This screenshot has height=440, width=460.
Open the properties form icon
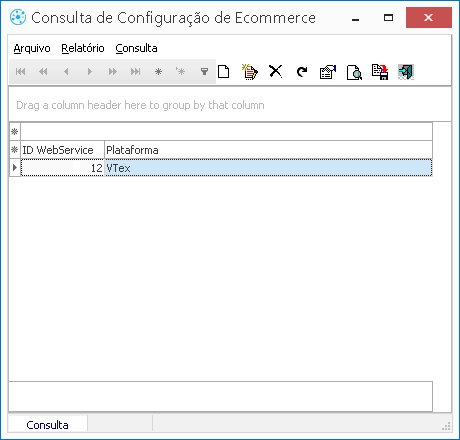(328, 71)
